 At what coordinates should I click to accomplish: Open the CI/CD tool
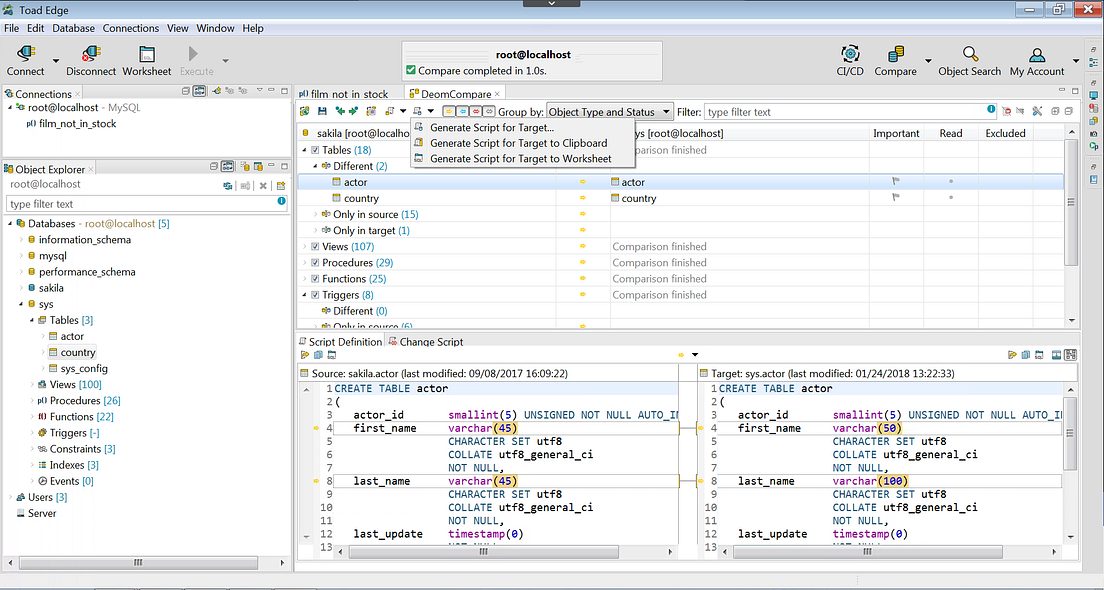(x=850, y=55)
